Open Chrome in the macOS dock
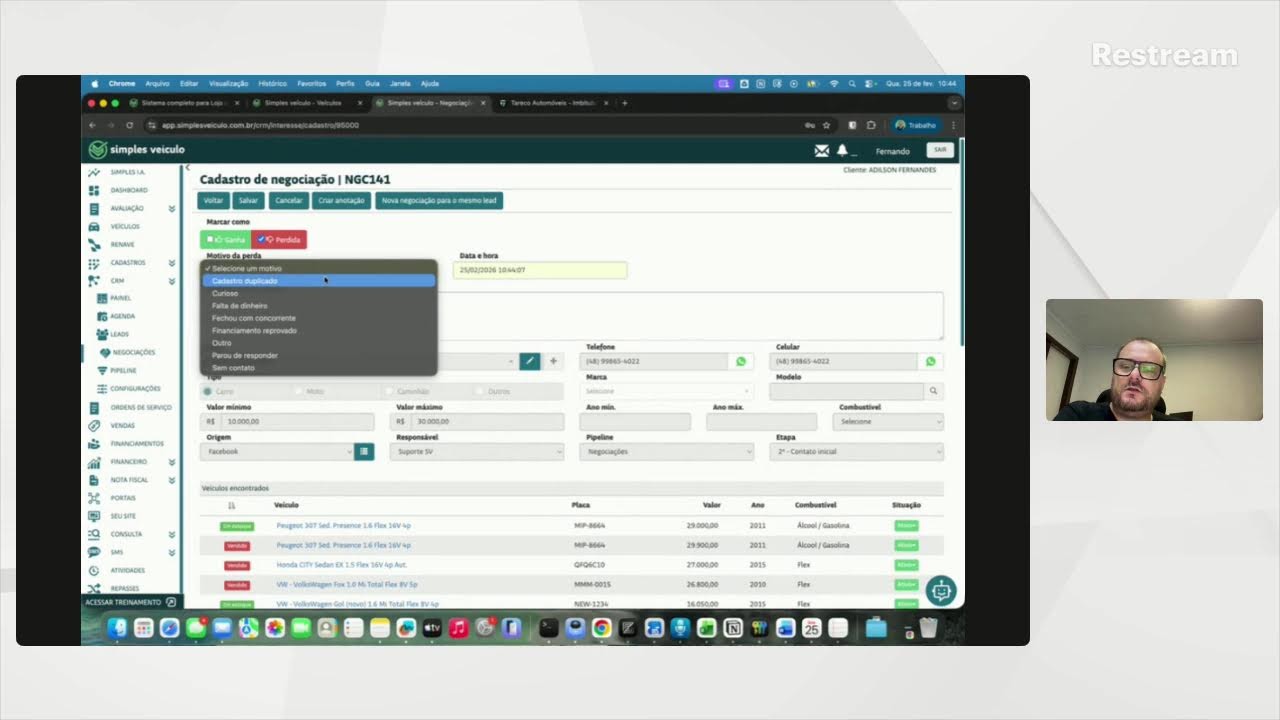 pos(601,628)
